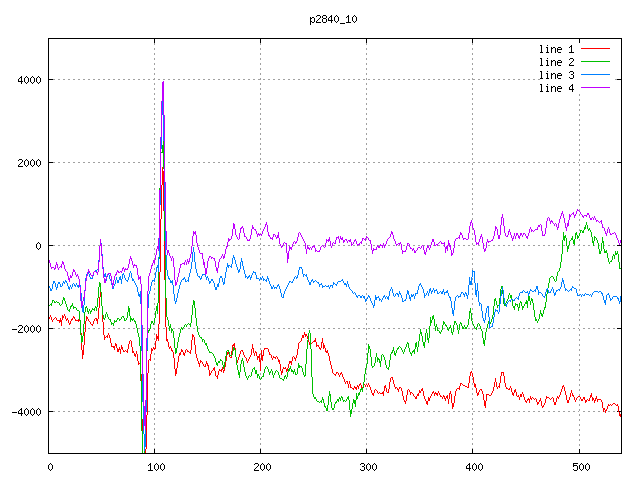
Task: Click the purple line 4 legend sample
Action: (x=596, y=89)
